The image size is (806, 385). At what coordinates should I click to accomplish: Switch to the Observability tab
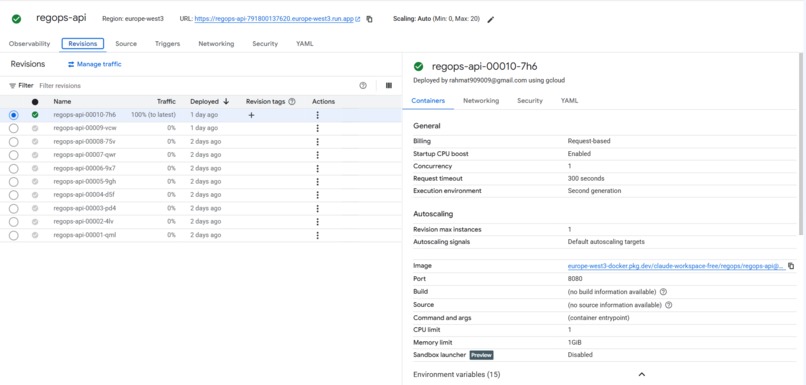click(x=29, y=44)
